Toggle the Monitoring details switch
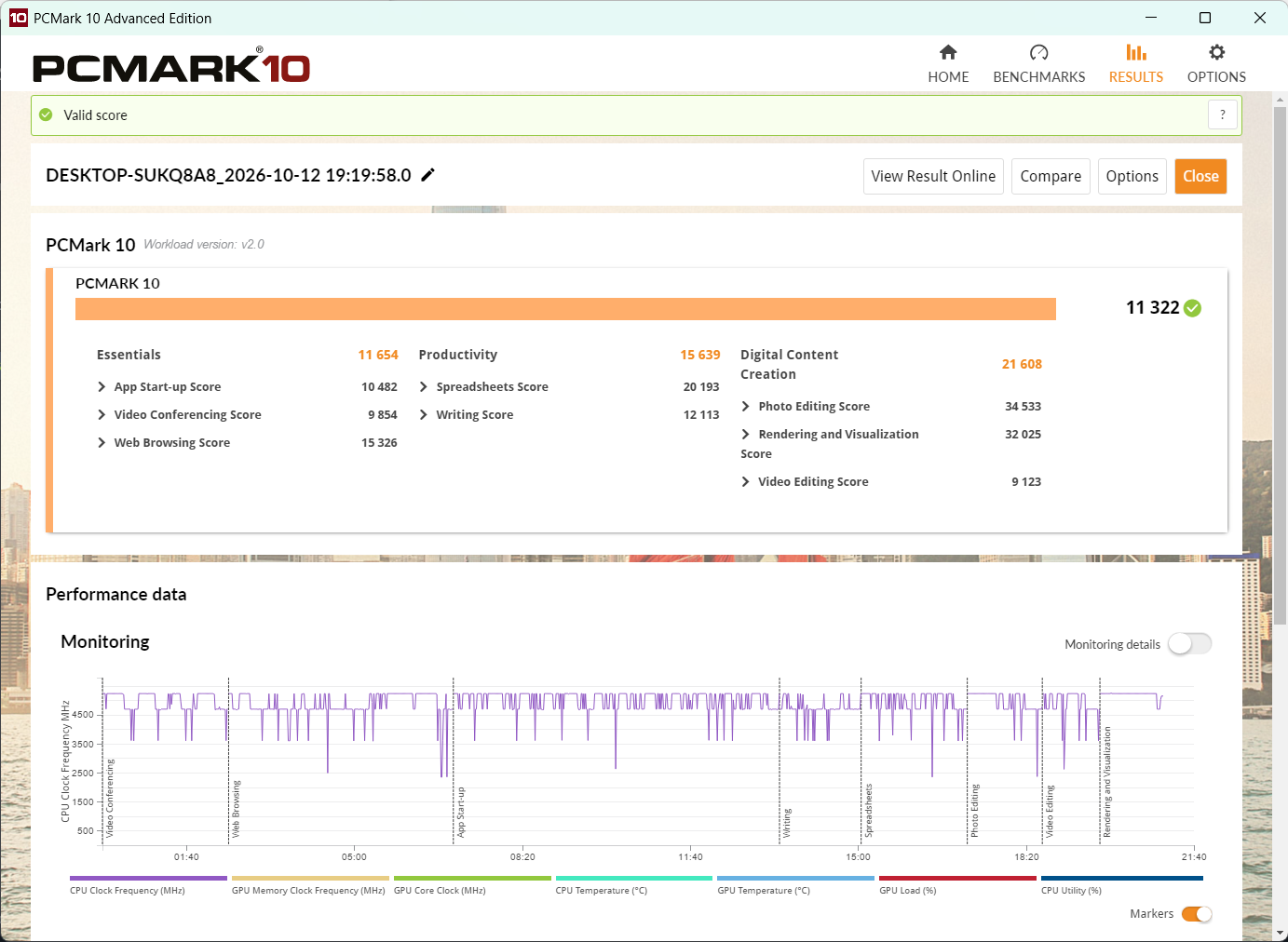The image size is (1288, 942). (1190, 644)
